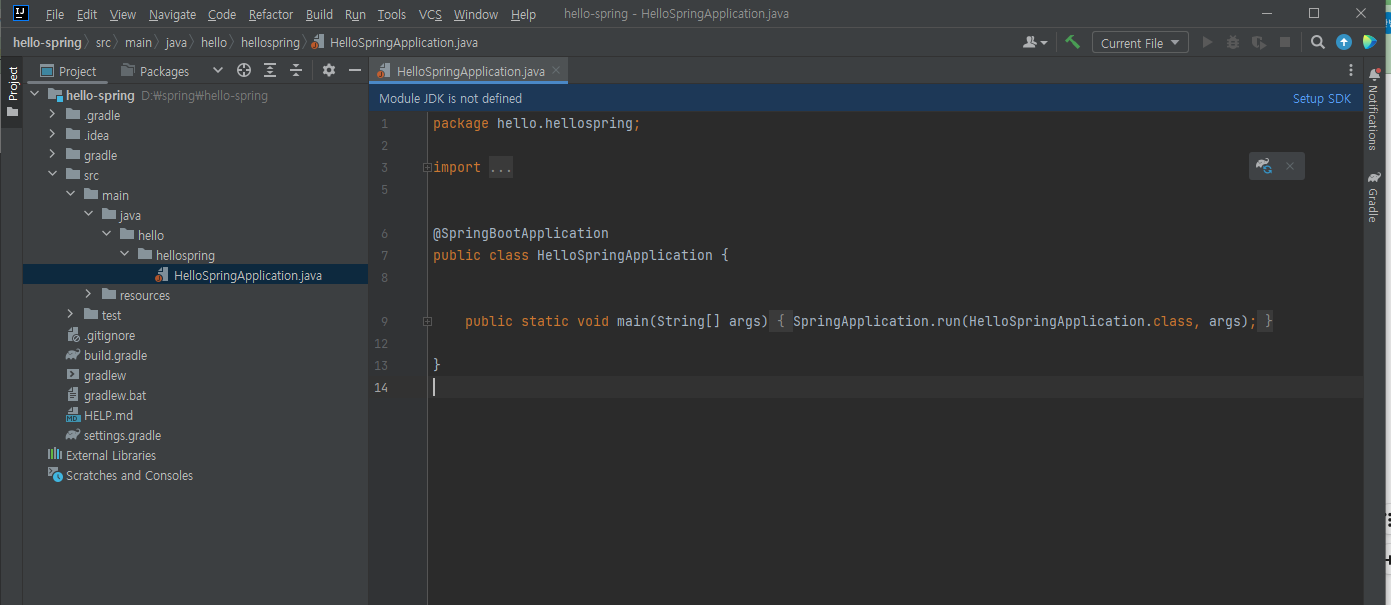Image resolution: width=1391 pixels, height=605 pixels.
Task: Place caret on empty line 14
Action: [x=895, y=387]
